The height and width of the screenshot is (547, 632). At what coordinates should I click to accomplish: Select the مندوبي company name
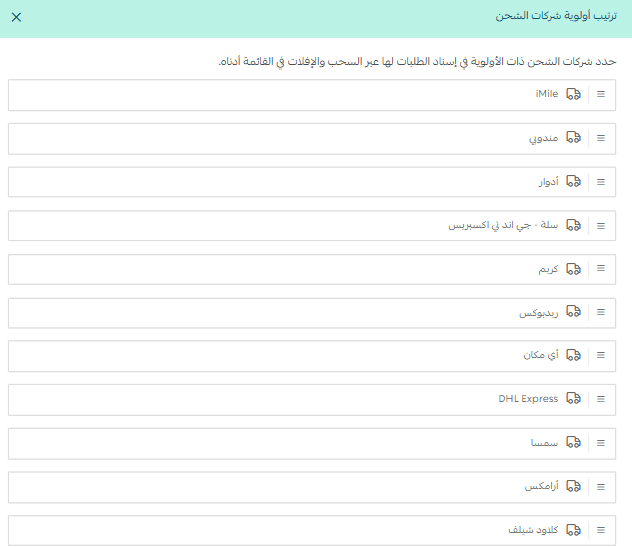(x=543, y=139)
